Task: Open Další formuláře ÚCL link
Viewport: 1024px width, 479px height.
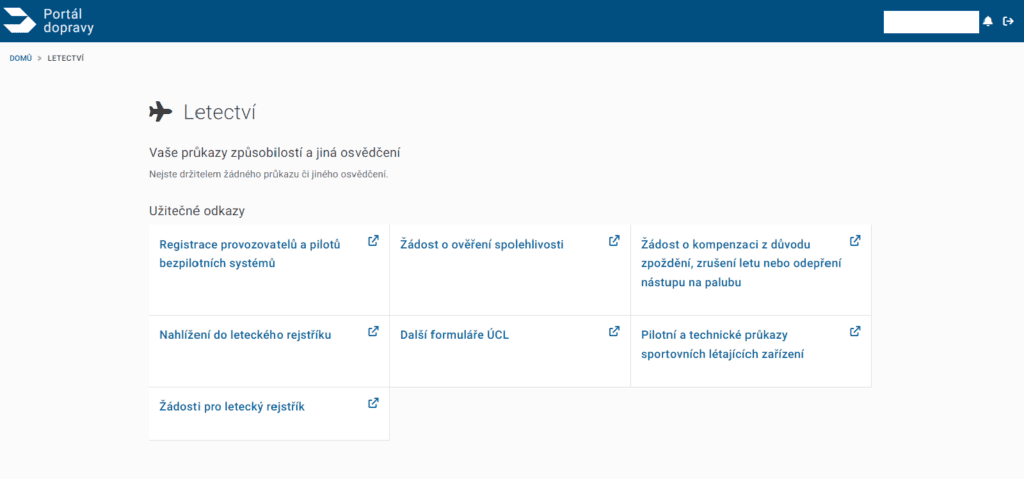Action: click(455, 335)
